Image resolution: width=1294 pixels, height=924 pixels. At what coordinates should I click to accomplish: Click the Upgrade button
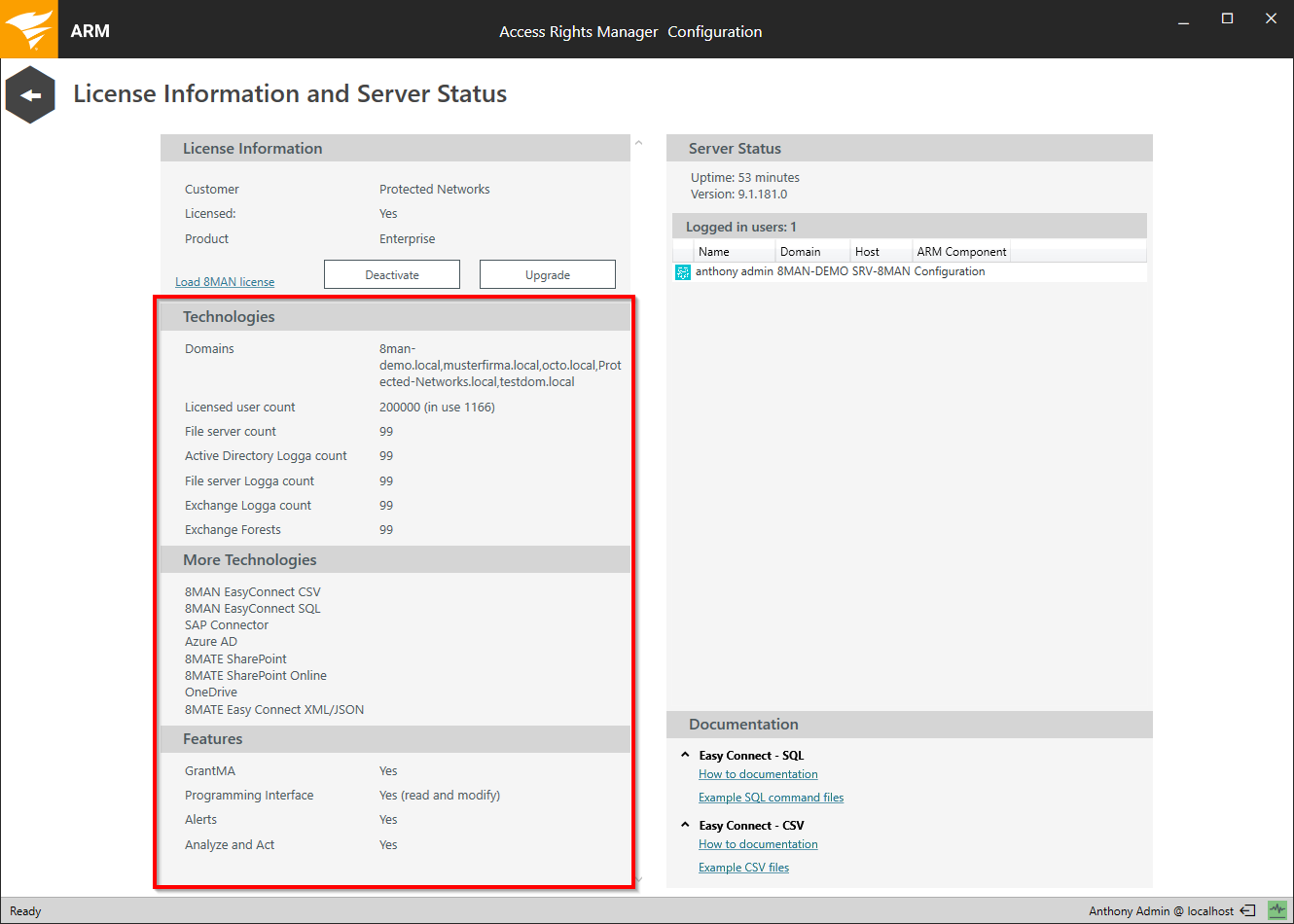(x=547, y=274)
